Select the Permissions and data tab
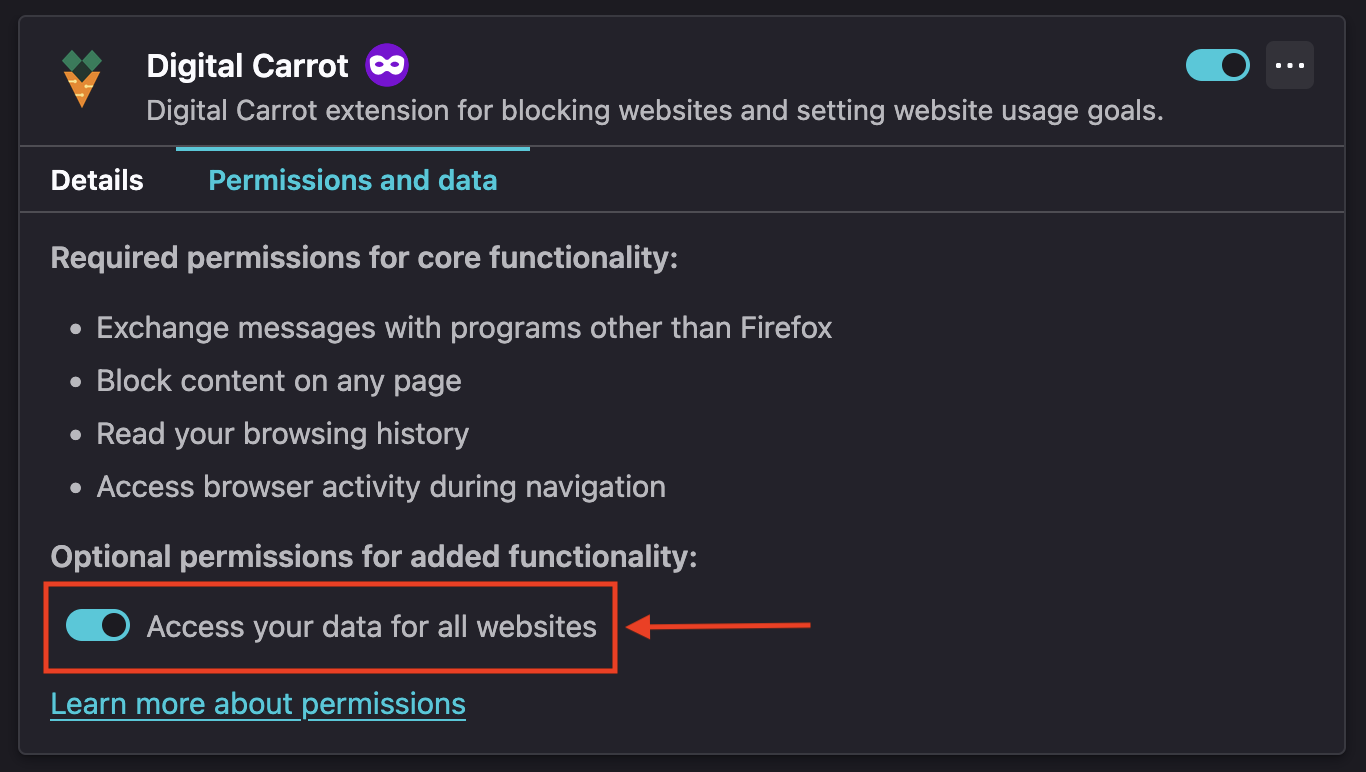Image resolution: width=1366 pixels, height=772 pixels. [353, 180]
